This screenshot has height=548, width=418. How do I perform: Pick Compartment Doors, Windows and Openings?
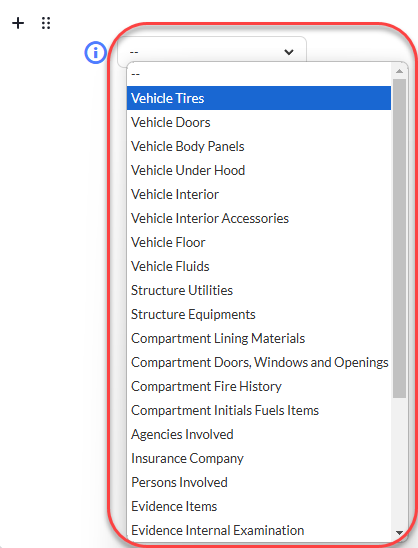[x=259, y=362]
